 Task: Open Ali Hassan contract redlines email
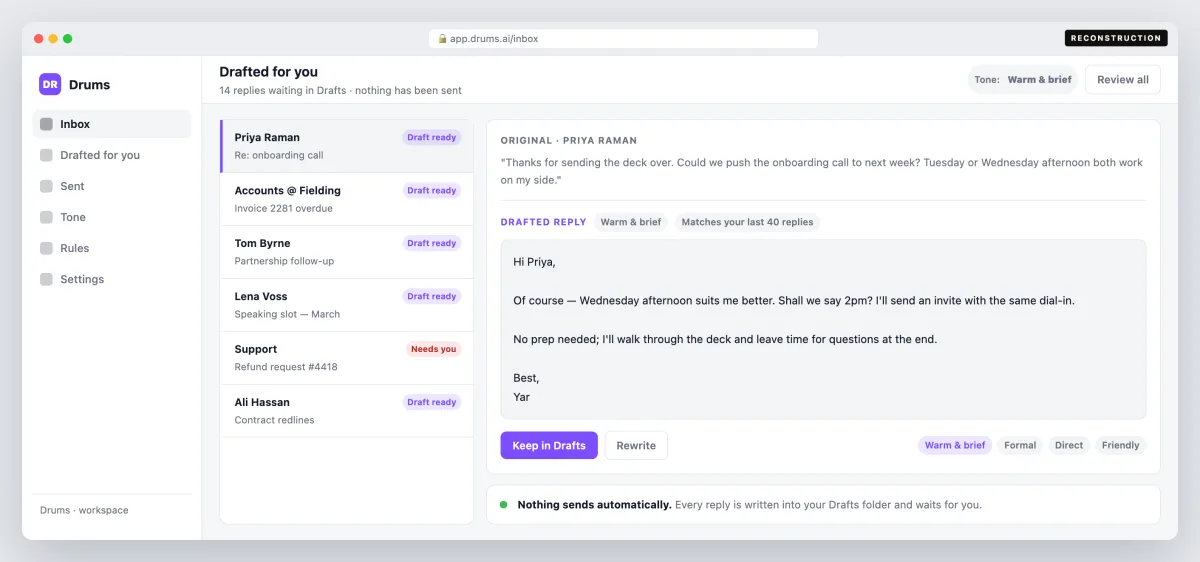(x=347, y=411)
